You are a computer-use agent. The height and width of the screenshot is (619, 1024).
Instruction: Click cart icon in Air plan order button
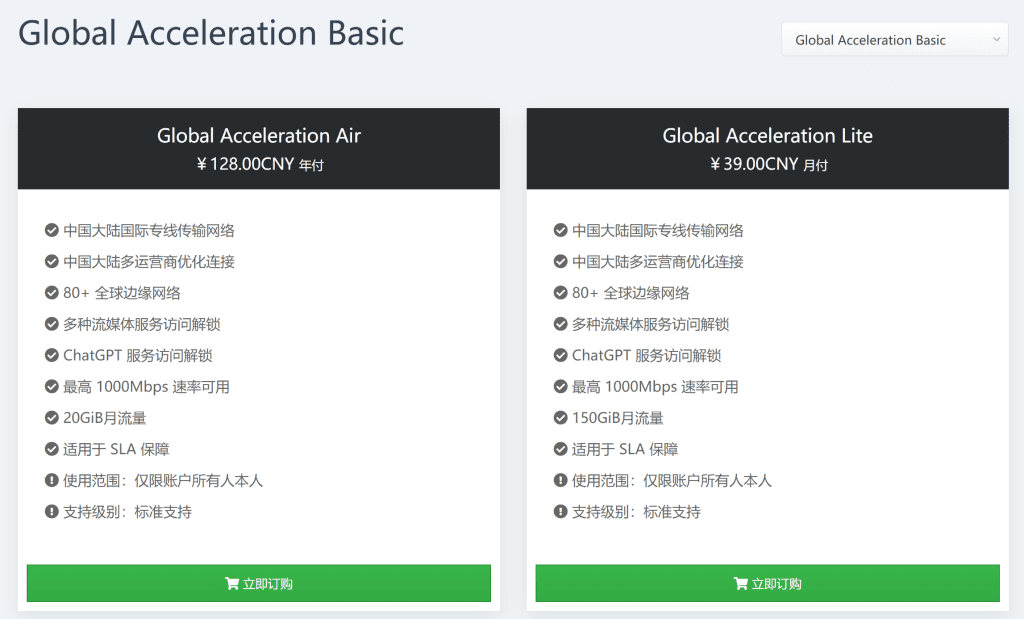coord(232,584)
